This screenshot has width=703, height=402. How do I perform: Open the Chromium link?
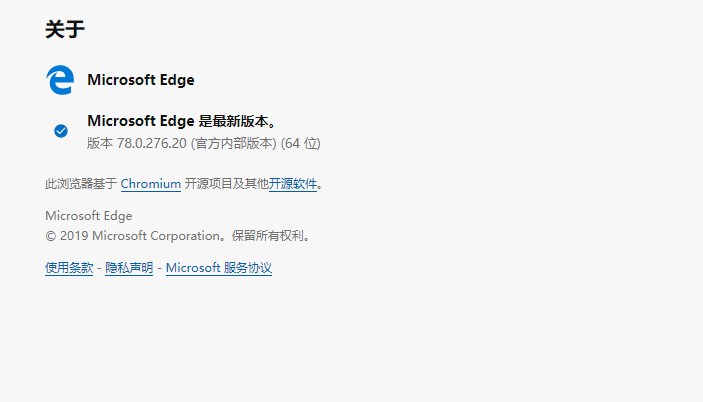151,184
